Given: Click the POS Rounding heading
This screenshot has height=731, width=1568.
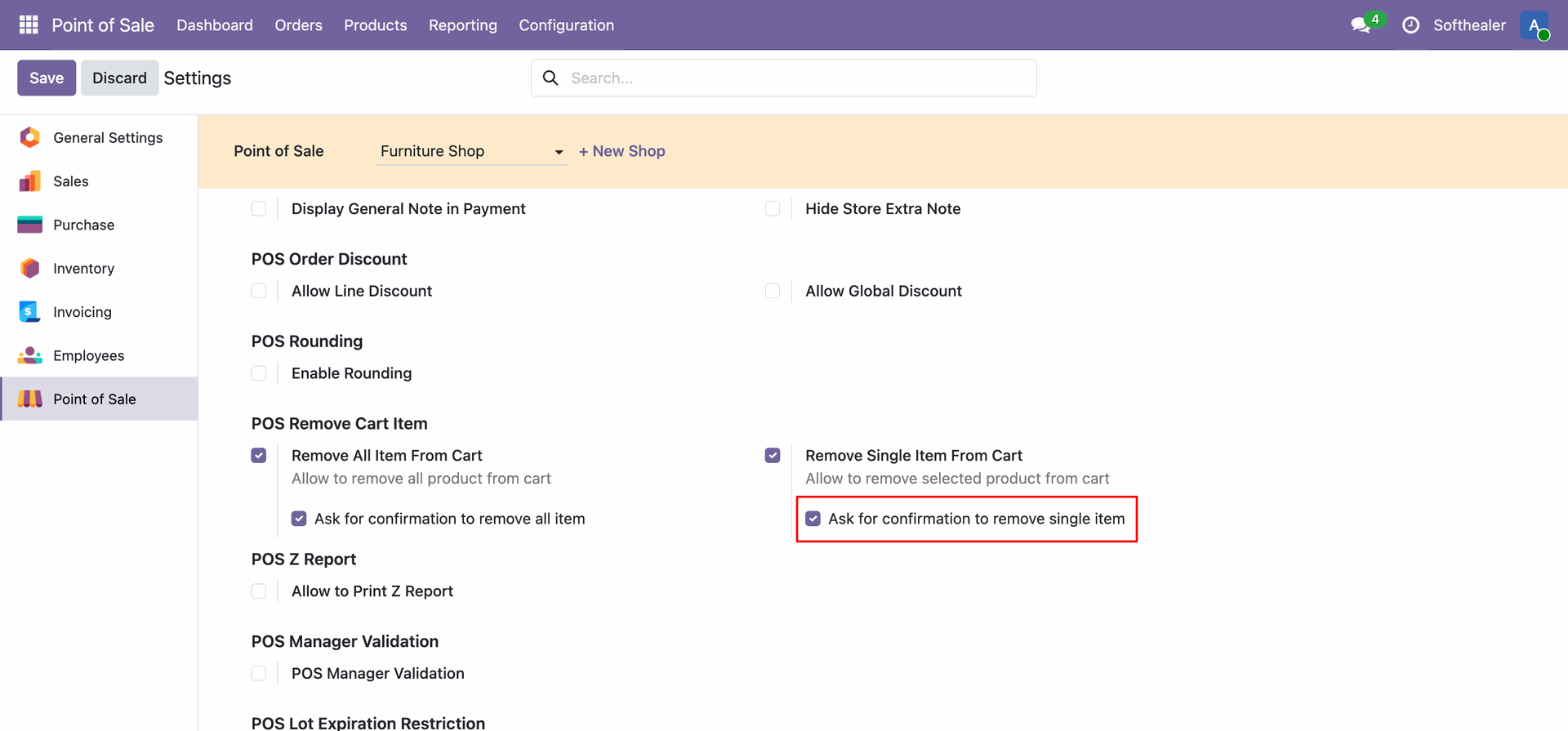Looking at the screenshot, I should 307,341.
